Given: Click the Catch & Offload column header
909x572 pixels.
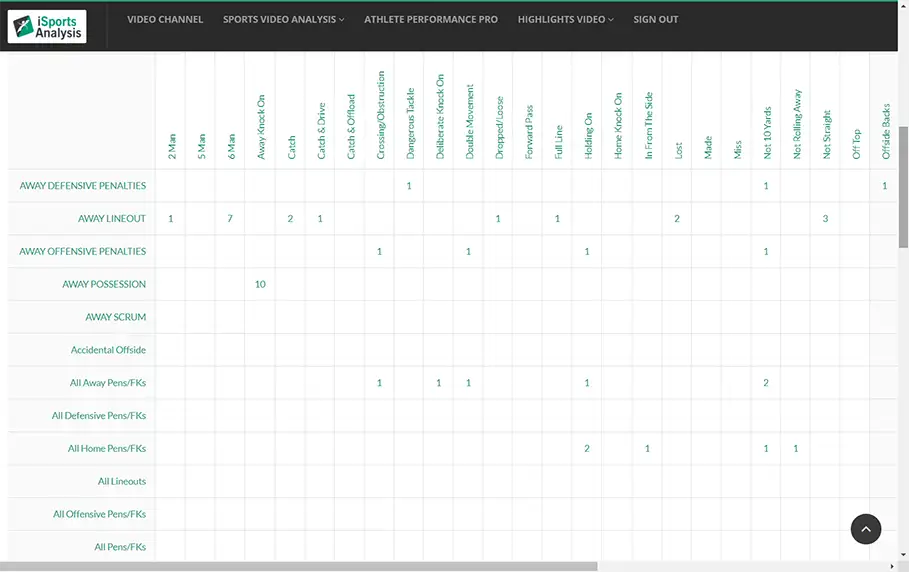Looking at the screenshot, I should click(351, 127).
